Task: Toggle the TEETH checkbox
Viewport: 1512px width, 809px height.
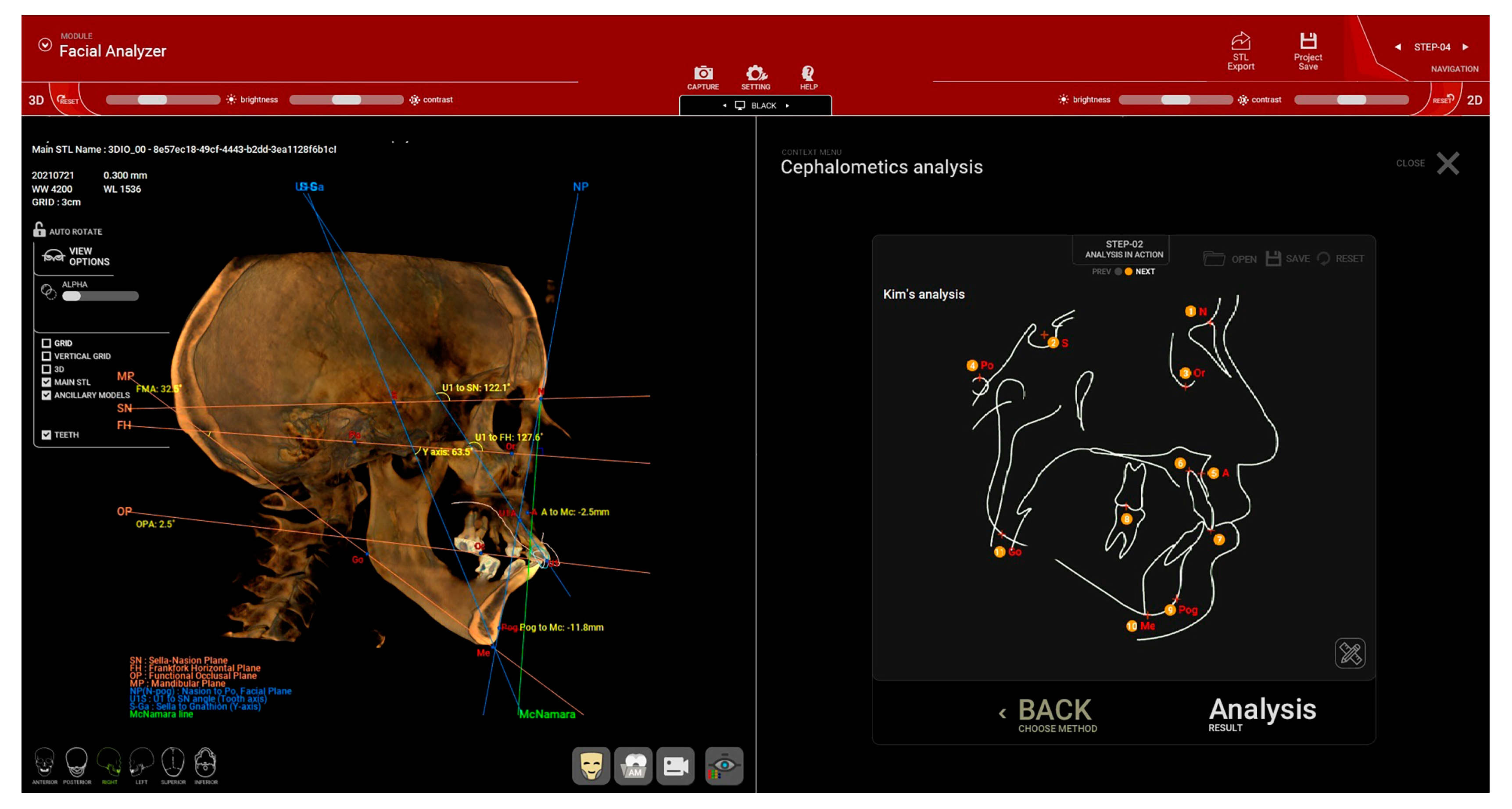Action: pyautogui.click(x=47, y=435)
